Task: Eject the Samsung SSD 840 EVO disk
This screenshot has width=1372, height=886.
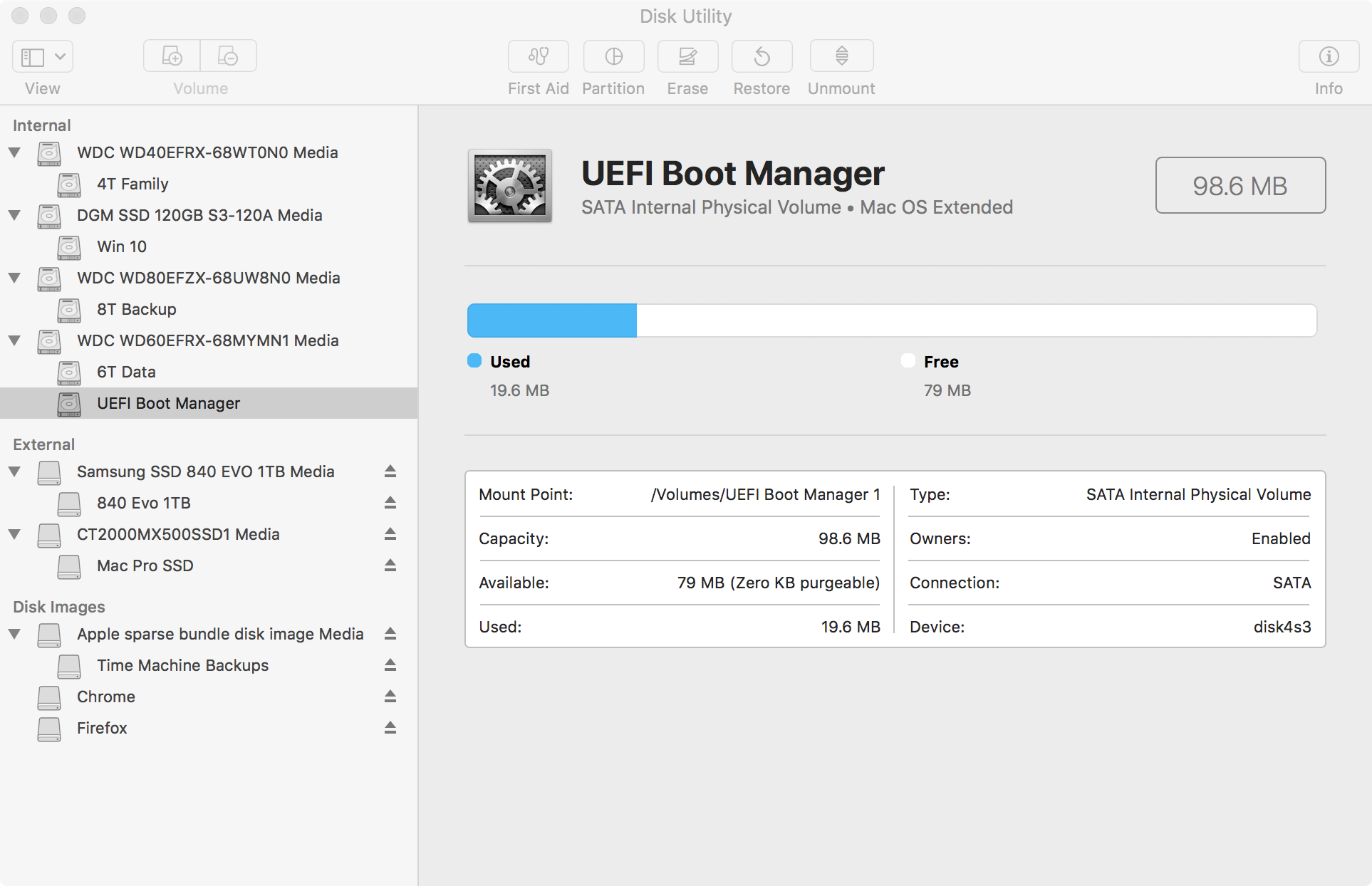Action: point(390,471)
